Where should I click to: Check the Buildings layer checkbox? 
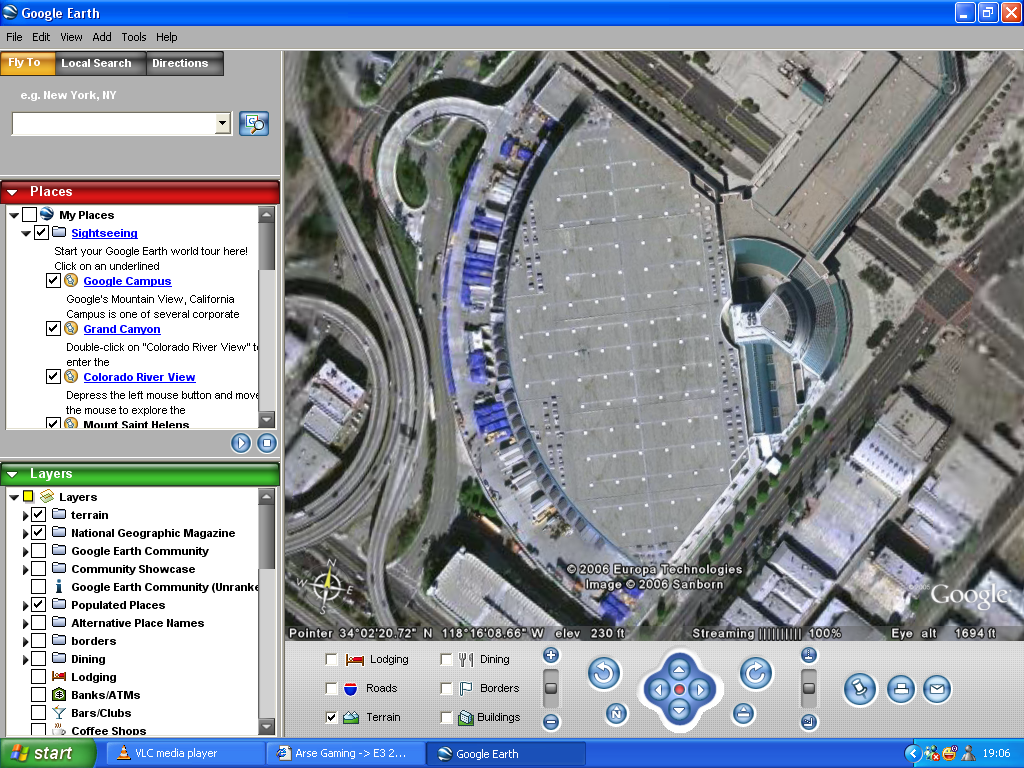pyautogui.click(x=447, y=717)
